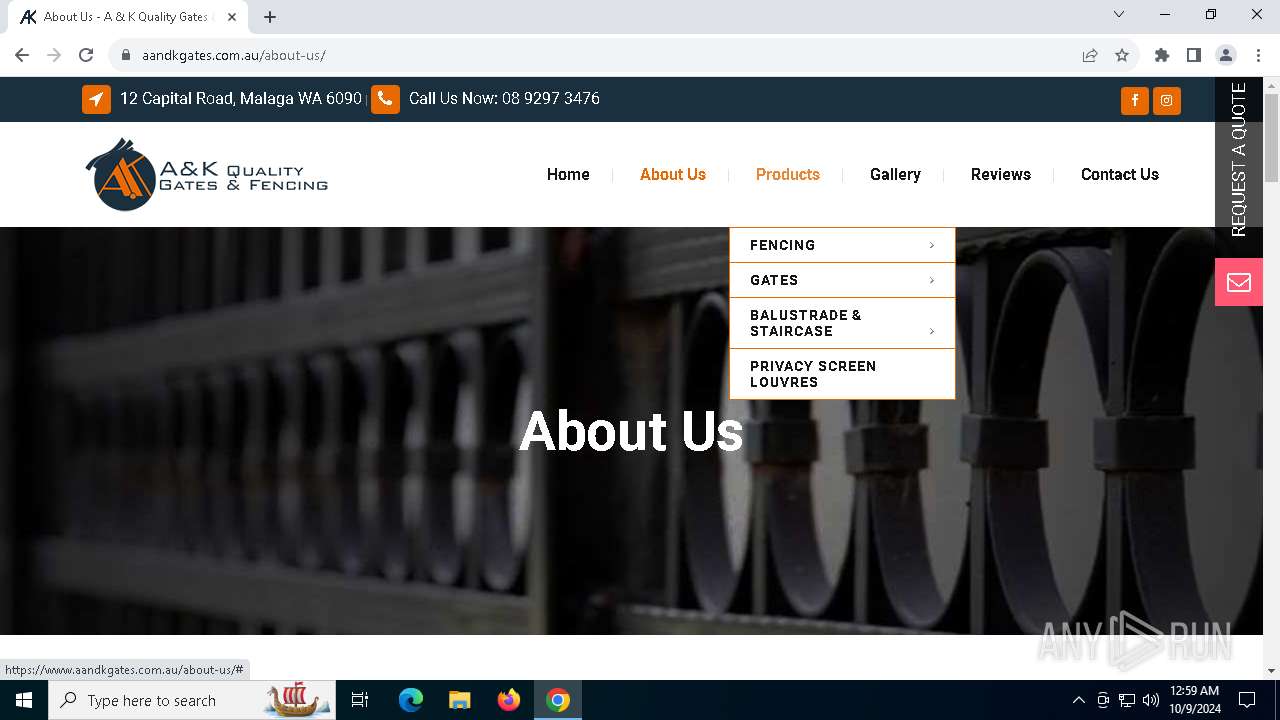Open the Facebook social icon

coord(1134,100)
